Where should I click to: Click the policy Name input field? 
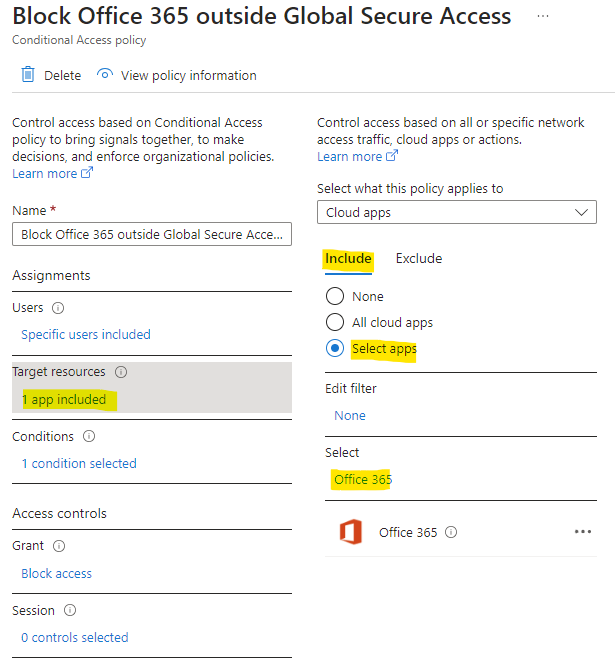pyautogui.click(x=152, y=234)
